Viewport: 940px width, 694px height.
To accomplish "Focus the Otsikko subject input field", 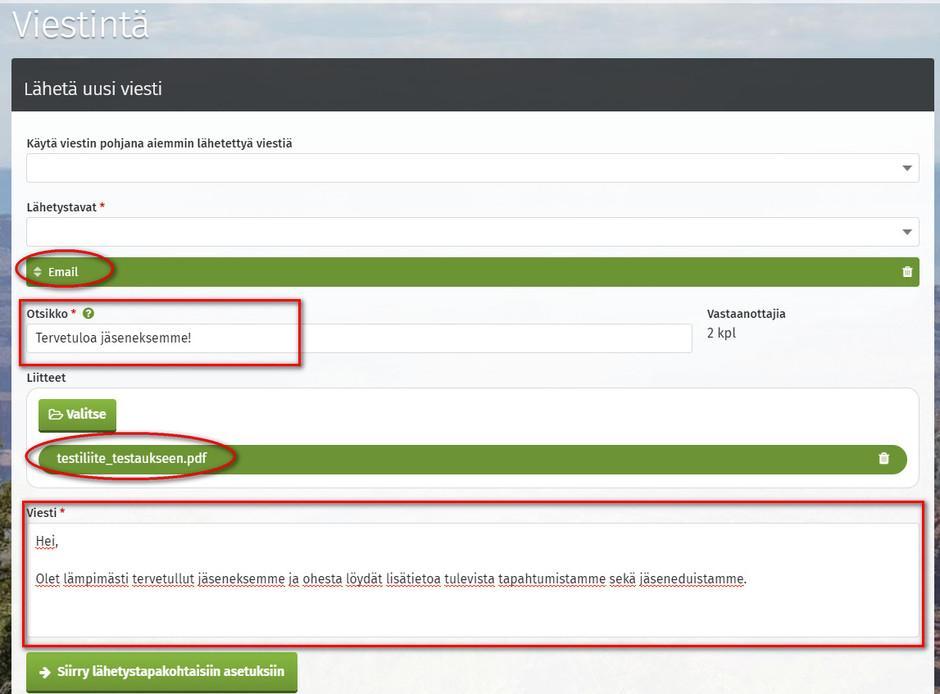I will pos(359,338).
